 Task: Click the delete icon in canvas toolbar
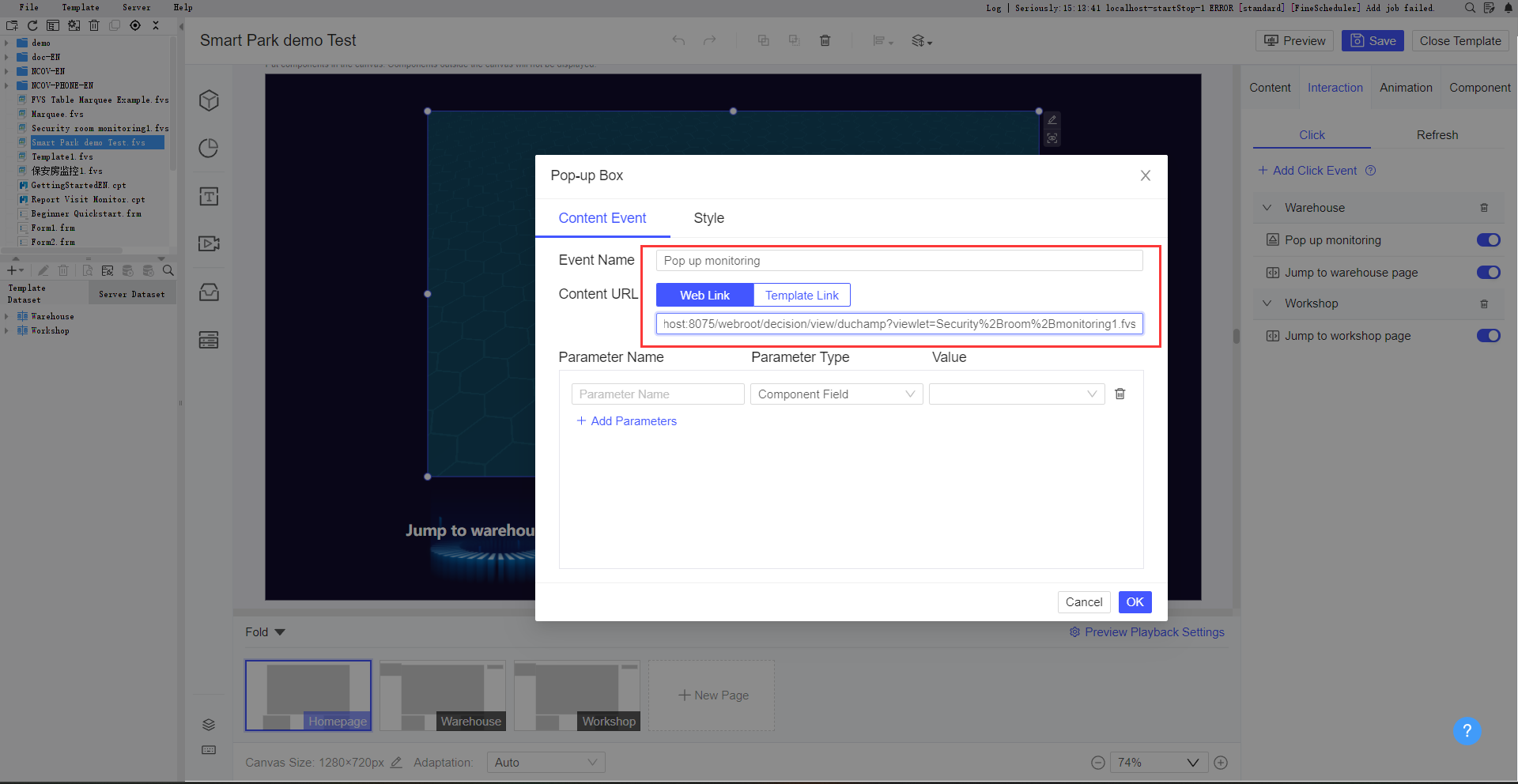click(x=825, y=40)
